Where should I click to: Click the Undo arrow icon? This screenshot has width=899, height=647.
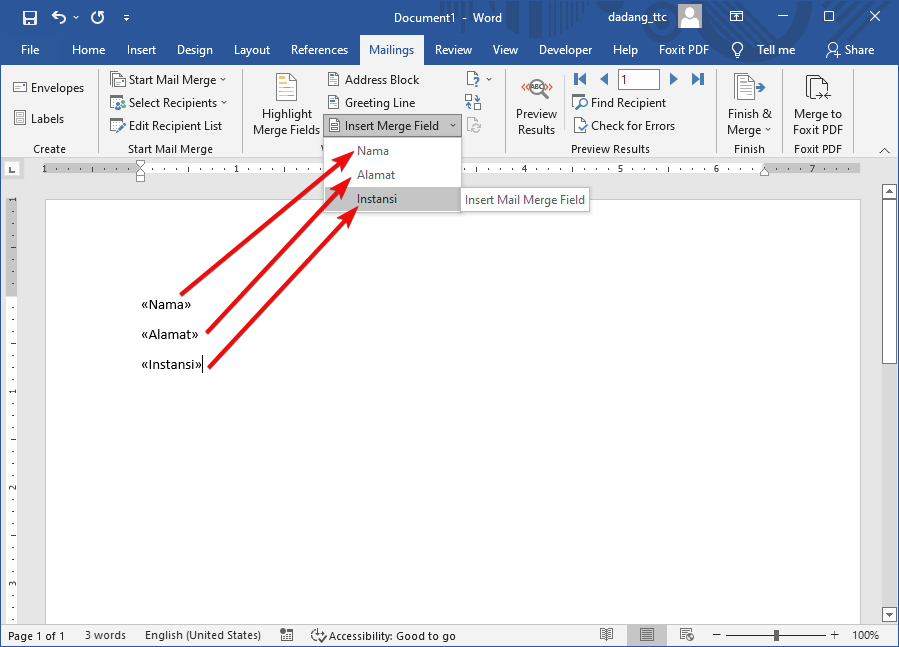coord(59,18)
